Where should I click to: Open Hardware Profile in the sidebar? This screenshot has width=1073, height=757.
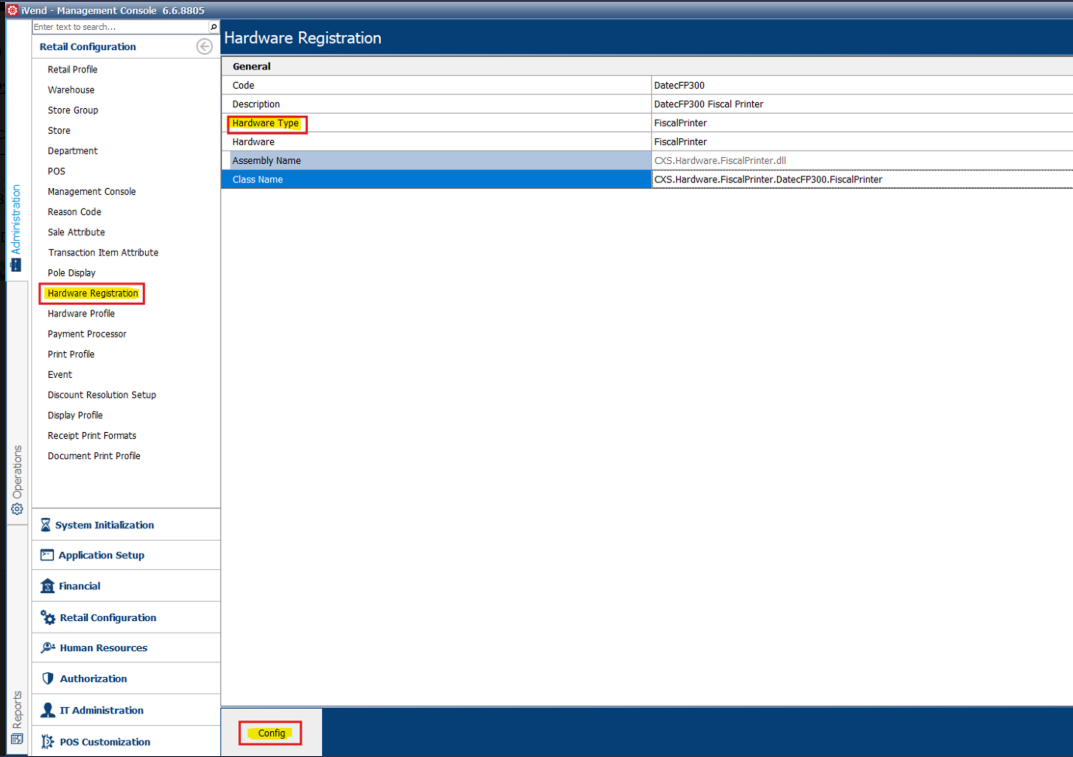coord(81,314)
